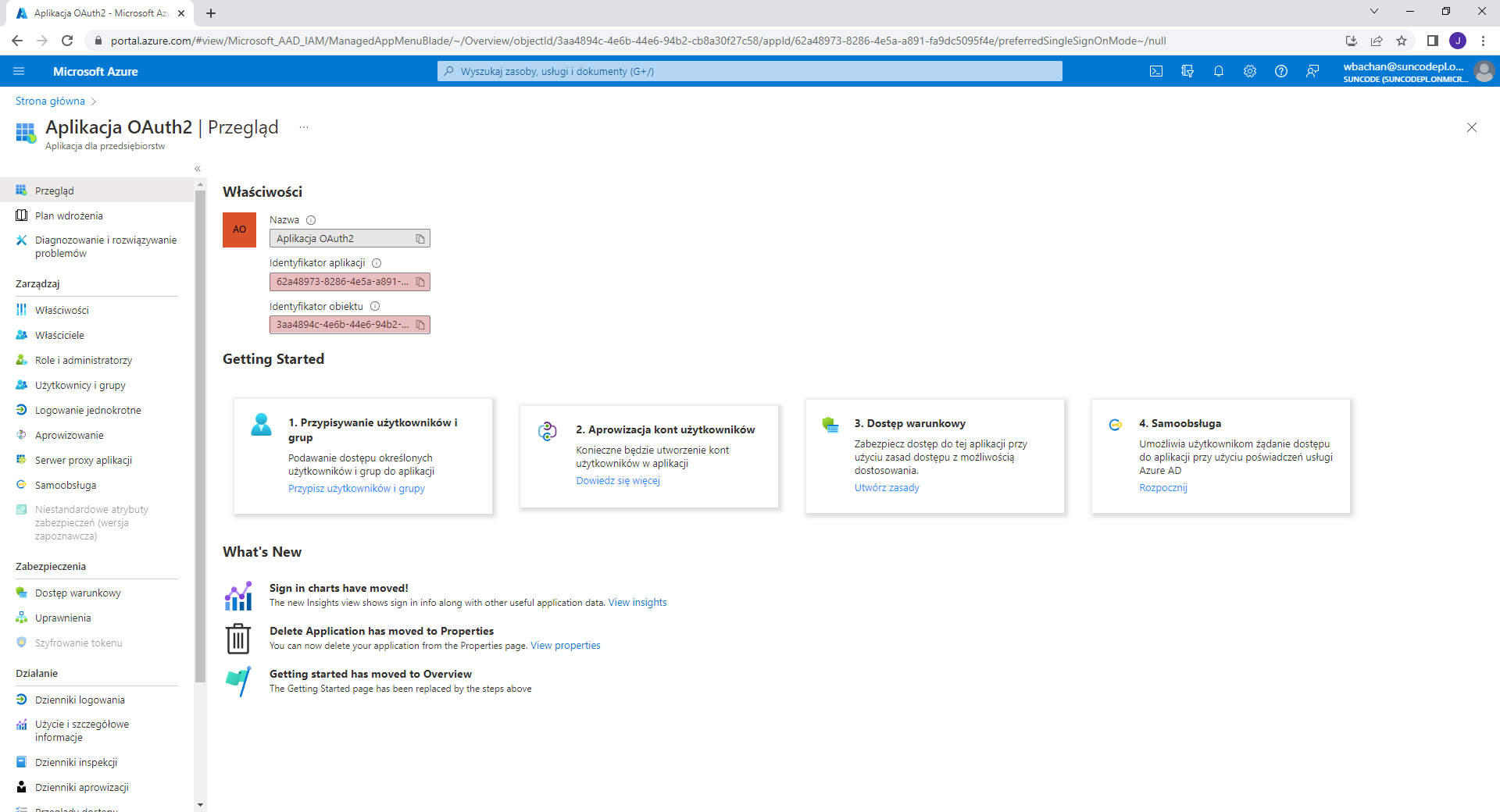This screenshot has height=812, width=1500.
Task: Copy the object ID to clipboard
Action: pos(420,325)
